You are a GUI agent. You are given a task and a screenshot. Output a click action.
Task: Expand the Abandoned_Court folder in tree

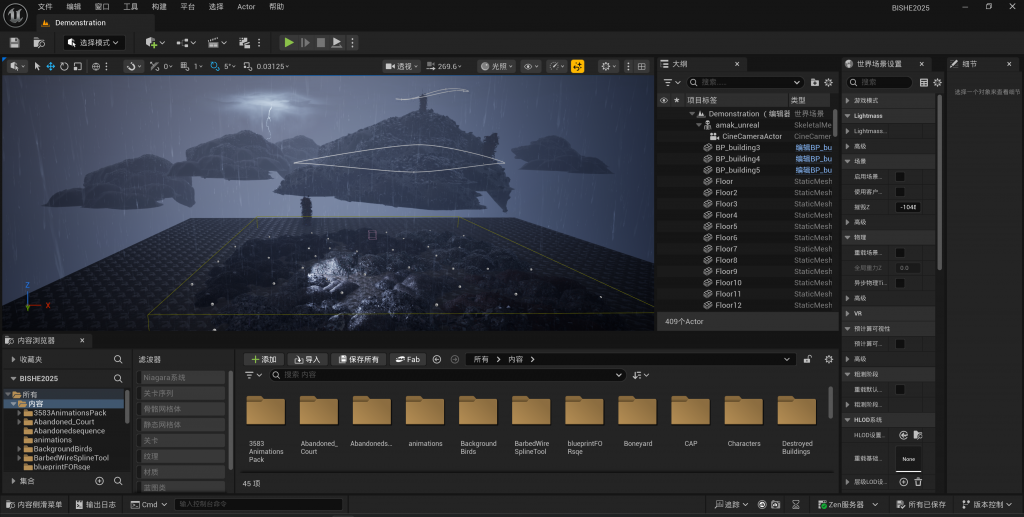(19, 422)
